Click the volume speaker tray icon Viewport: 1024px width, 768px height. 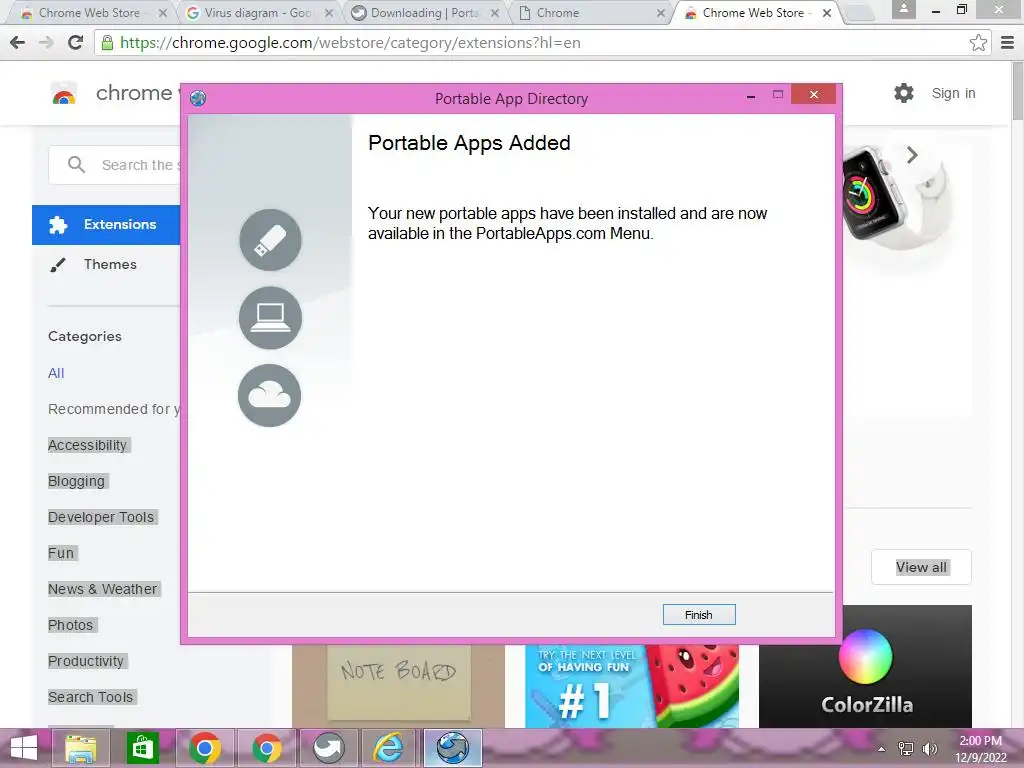point(929,748)
